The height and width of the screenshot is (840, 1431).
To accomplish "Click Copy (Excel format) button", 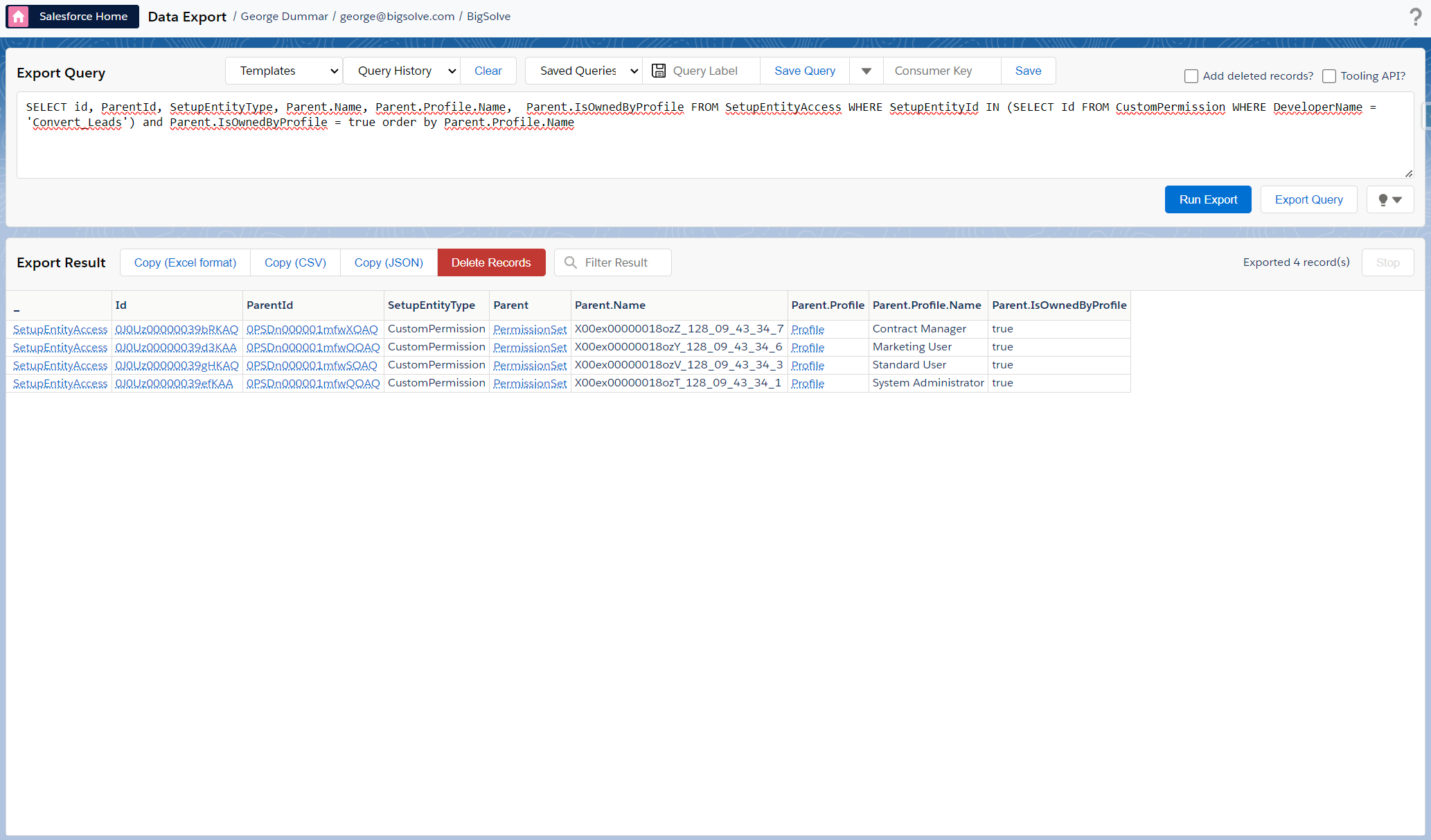I will click(x=185, y=262).
